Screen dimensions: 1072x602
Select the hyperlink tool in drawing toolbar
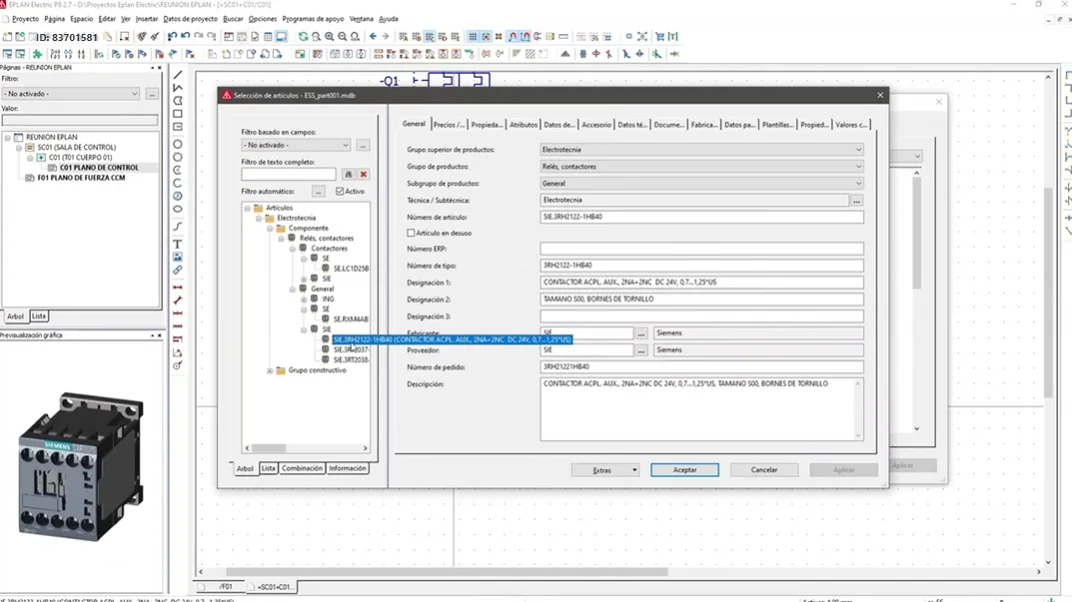(x=178, y=270)
